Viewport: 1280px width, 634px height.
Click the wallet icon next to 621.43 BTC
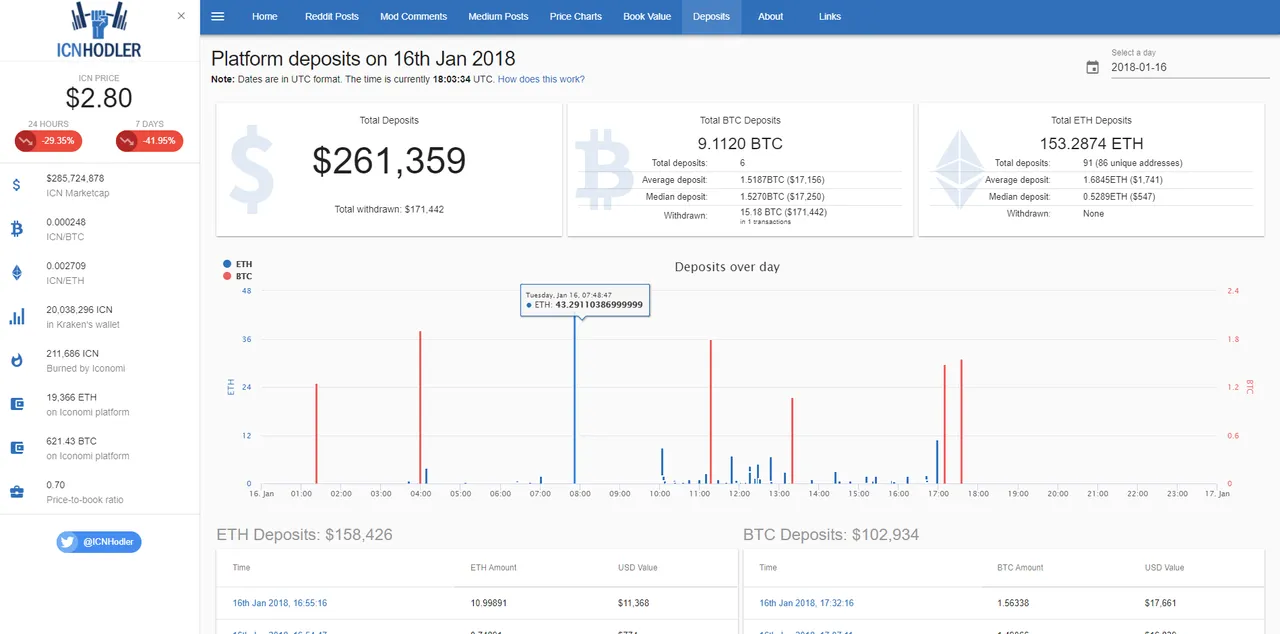point(17,448)
